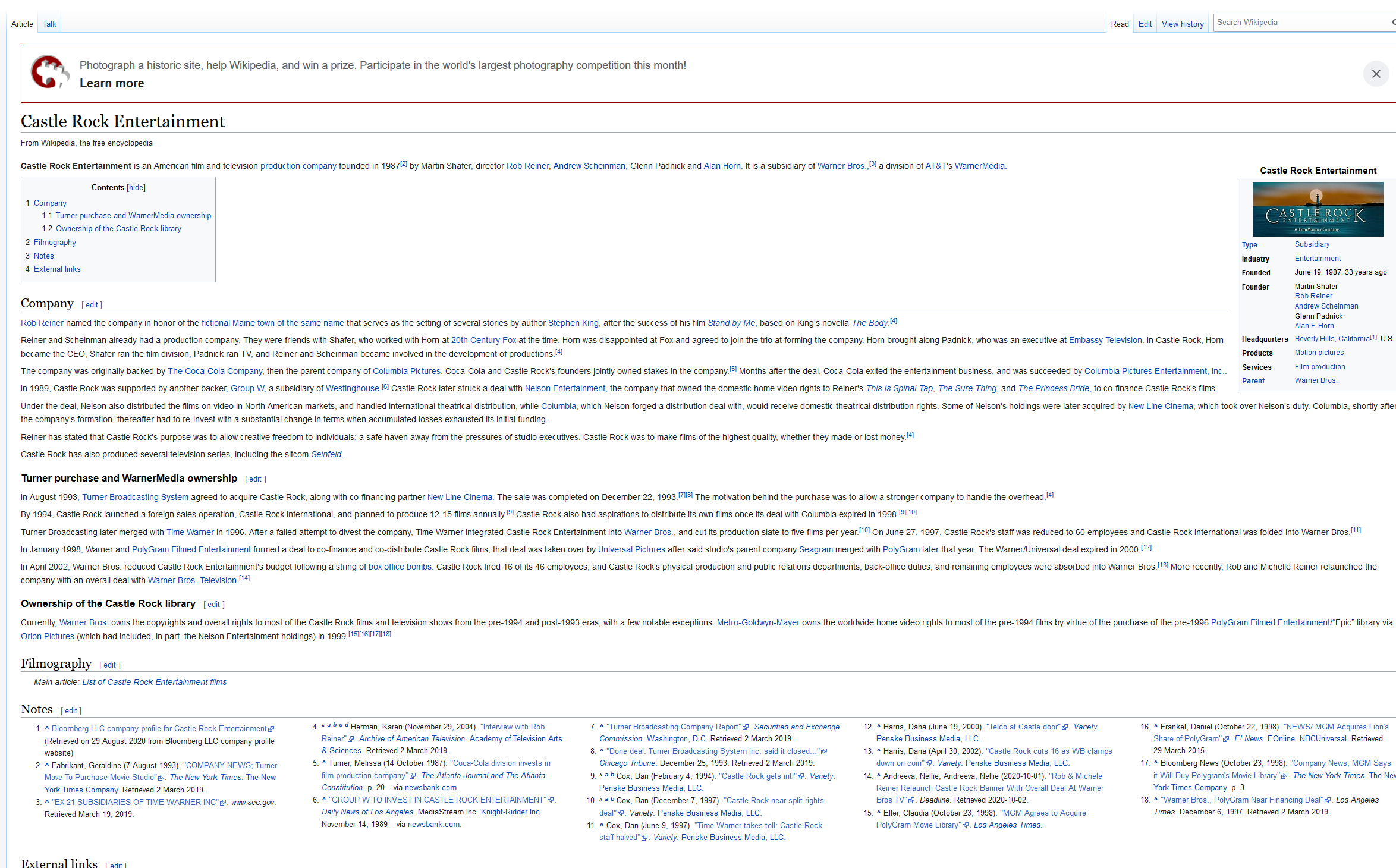Select the Article tab

pos(22,24)
